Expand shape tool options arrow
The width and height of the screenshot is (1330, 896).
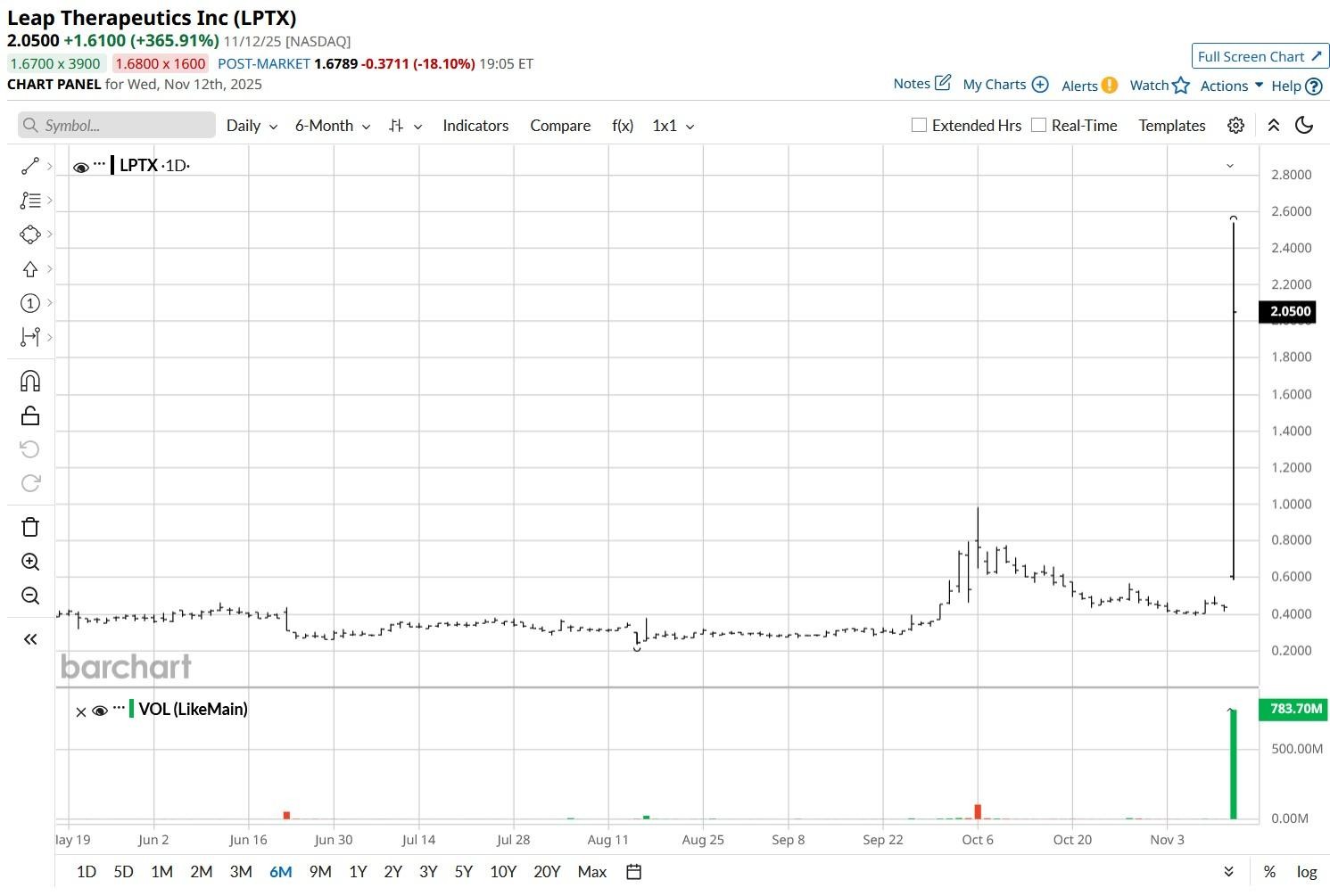(50, 234)
